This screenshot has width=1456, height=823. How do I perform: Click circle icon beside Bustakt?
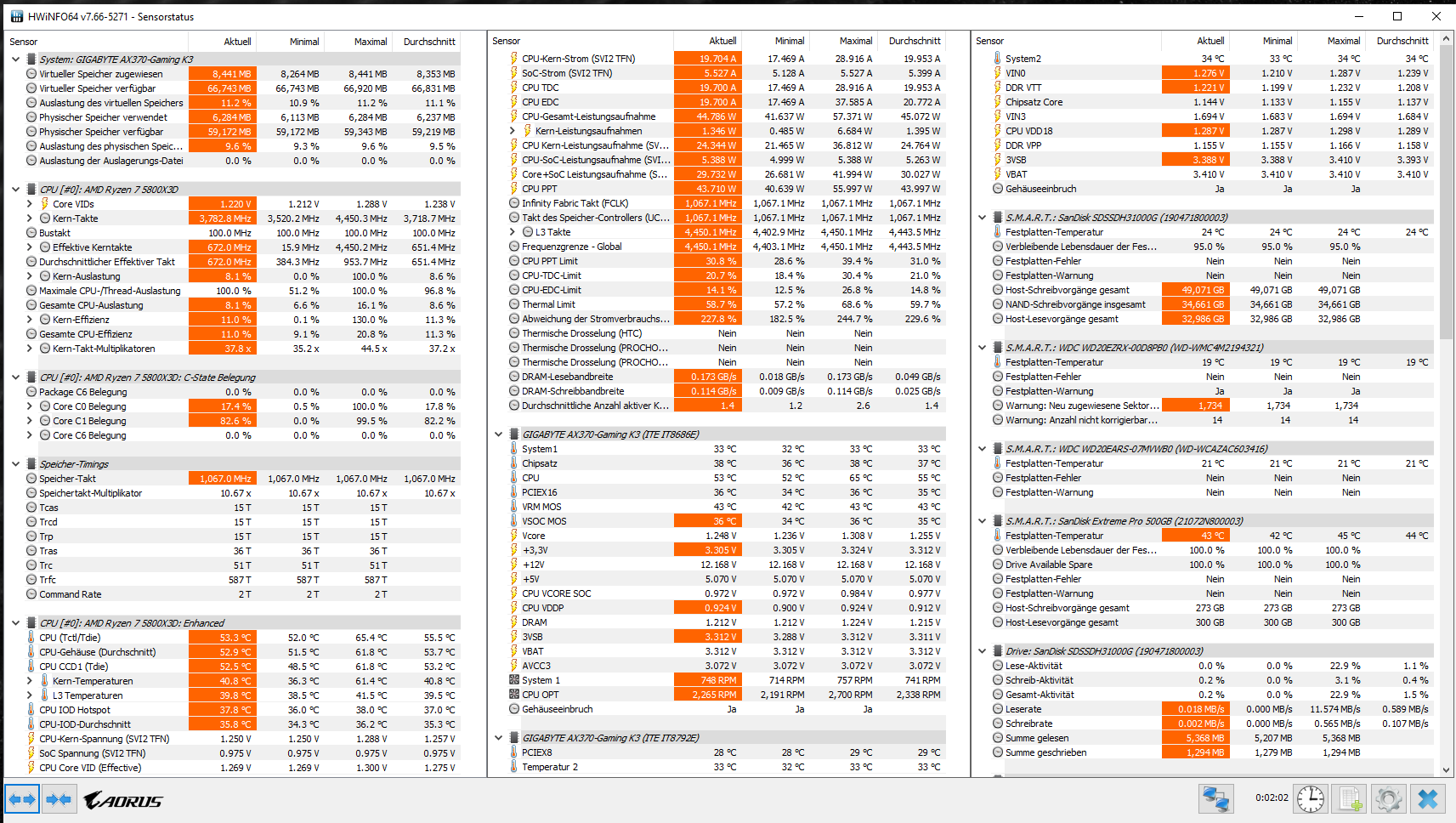point(31,233)
